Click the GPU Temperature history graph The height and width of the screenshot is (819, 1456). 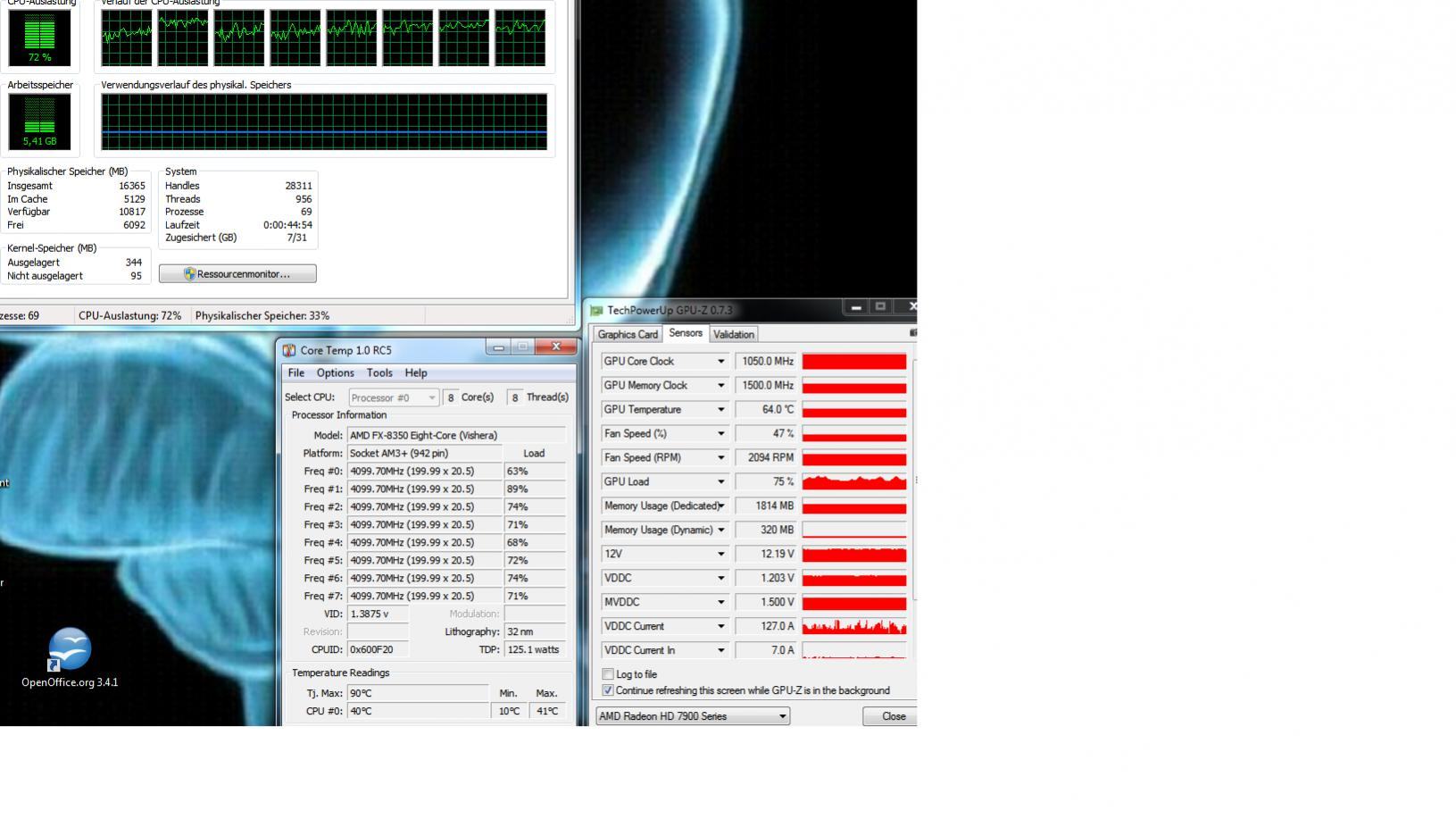point(854,410)
